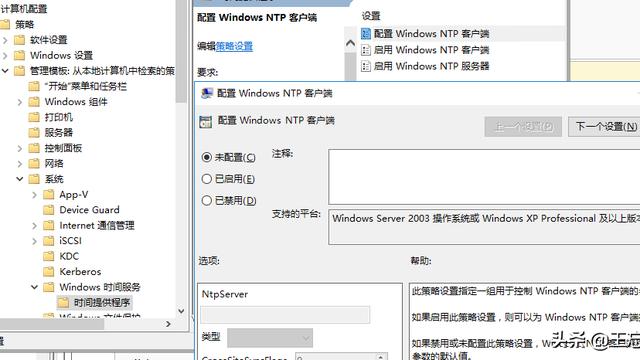Image resolution: width=640 pixels, height=360 pixels.
Task: Click the Windows 组件 folder icon
Action: [x=34, y=102]
